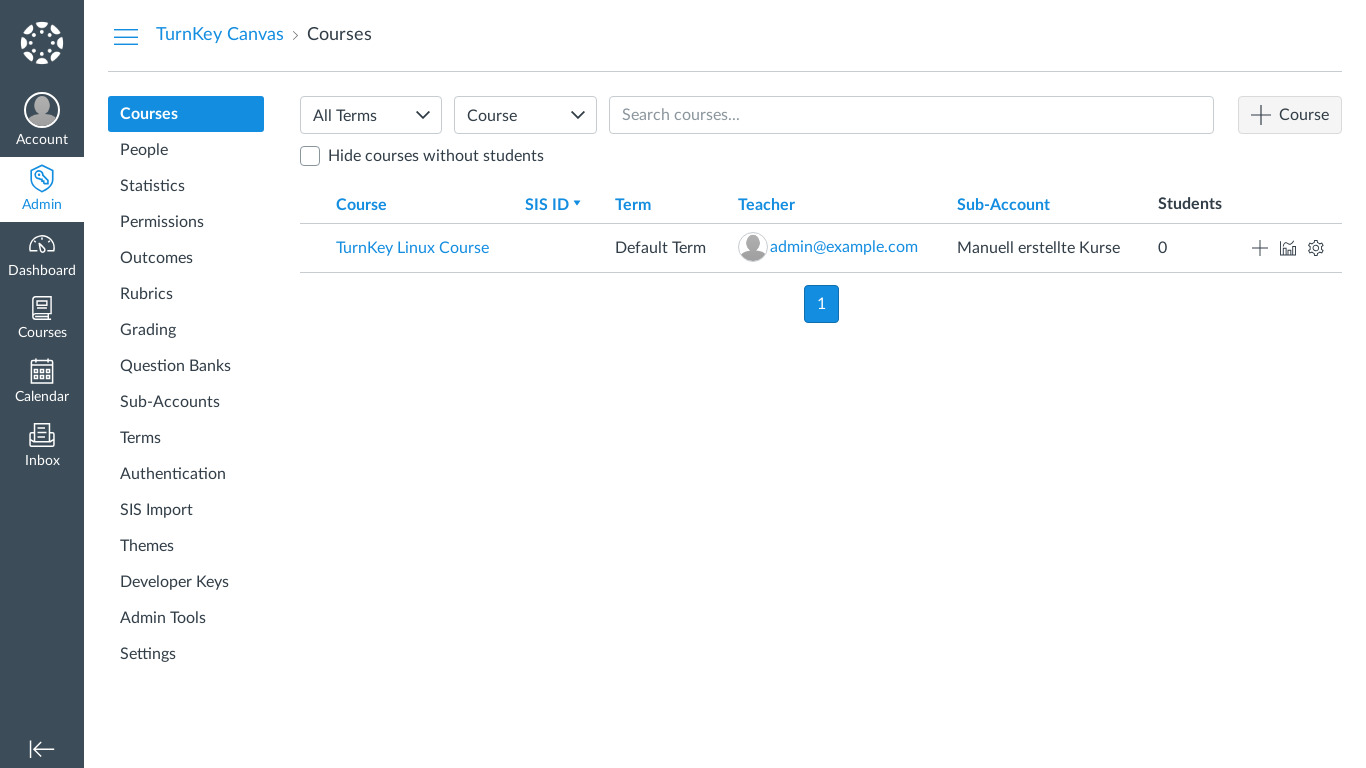Go to Permissions in the admin menu
Viewport: 1366px width, 768px height.
(x=162, y=221)
